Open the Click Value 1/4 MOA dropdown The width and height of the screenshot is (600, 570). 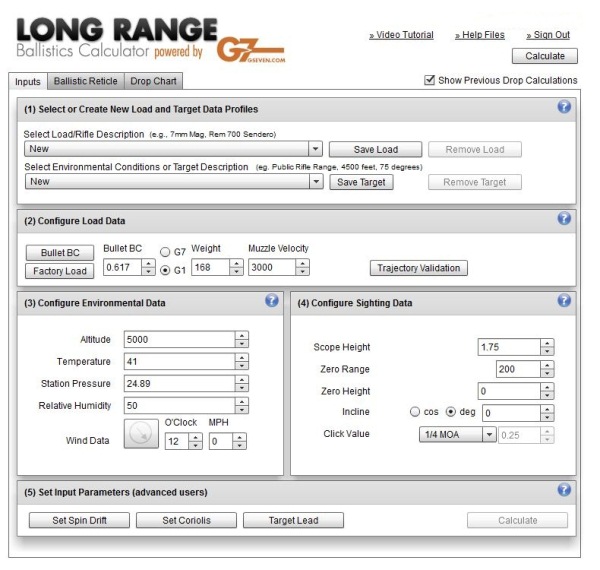489,435
